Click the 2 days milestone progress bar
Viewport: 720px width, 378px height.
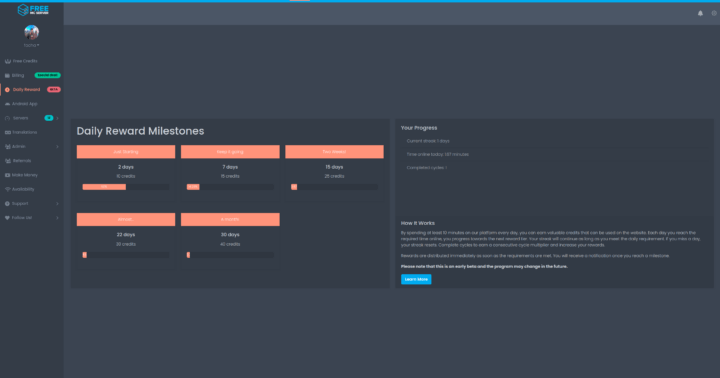(x=126, y=187)
